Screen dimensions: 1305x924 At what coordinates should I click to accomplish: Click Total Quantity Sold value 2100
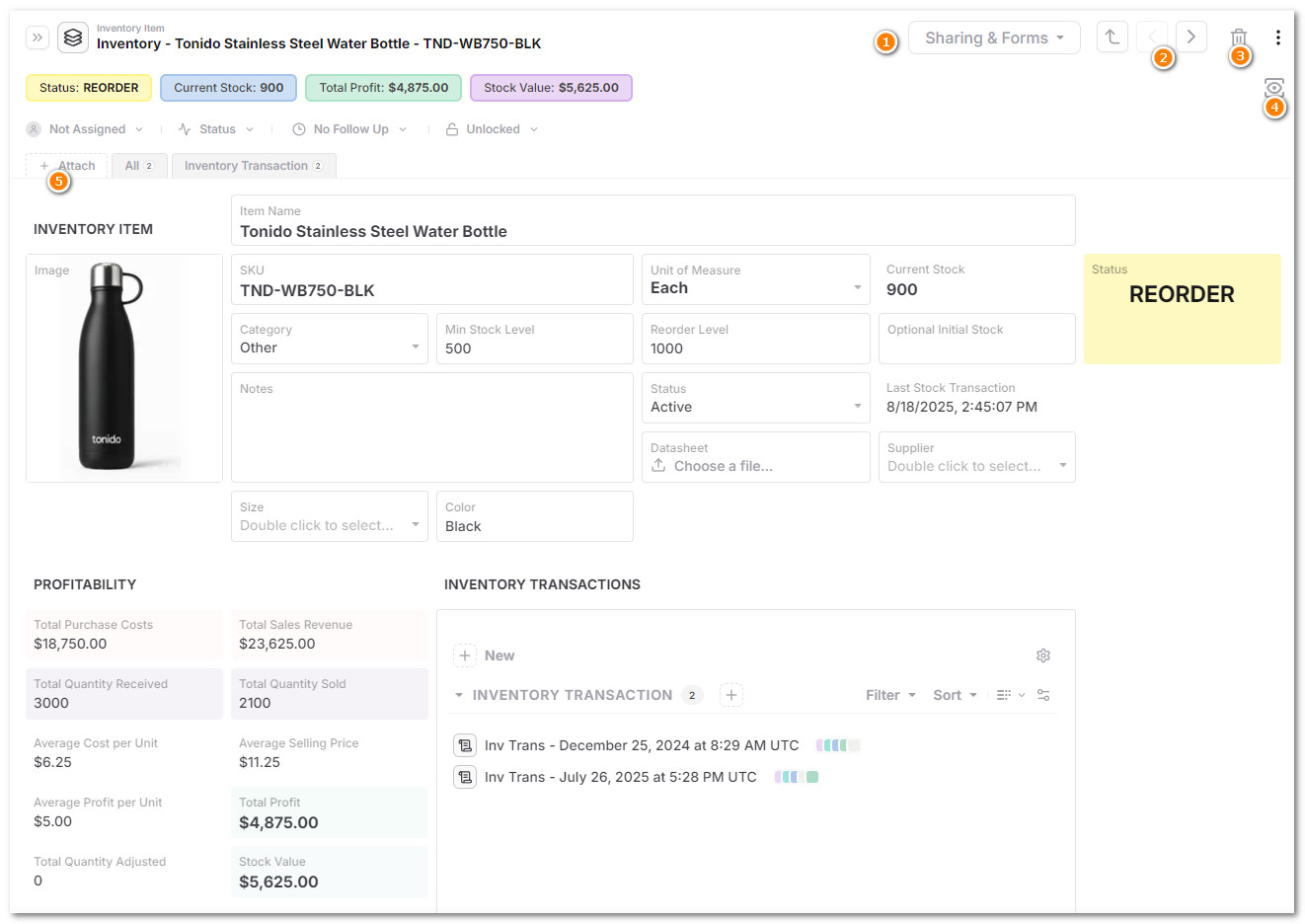click(255, 703)
